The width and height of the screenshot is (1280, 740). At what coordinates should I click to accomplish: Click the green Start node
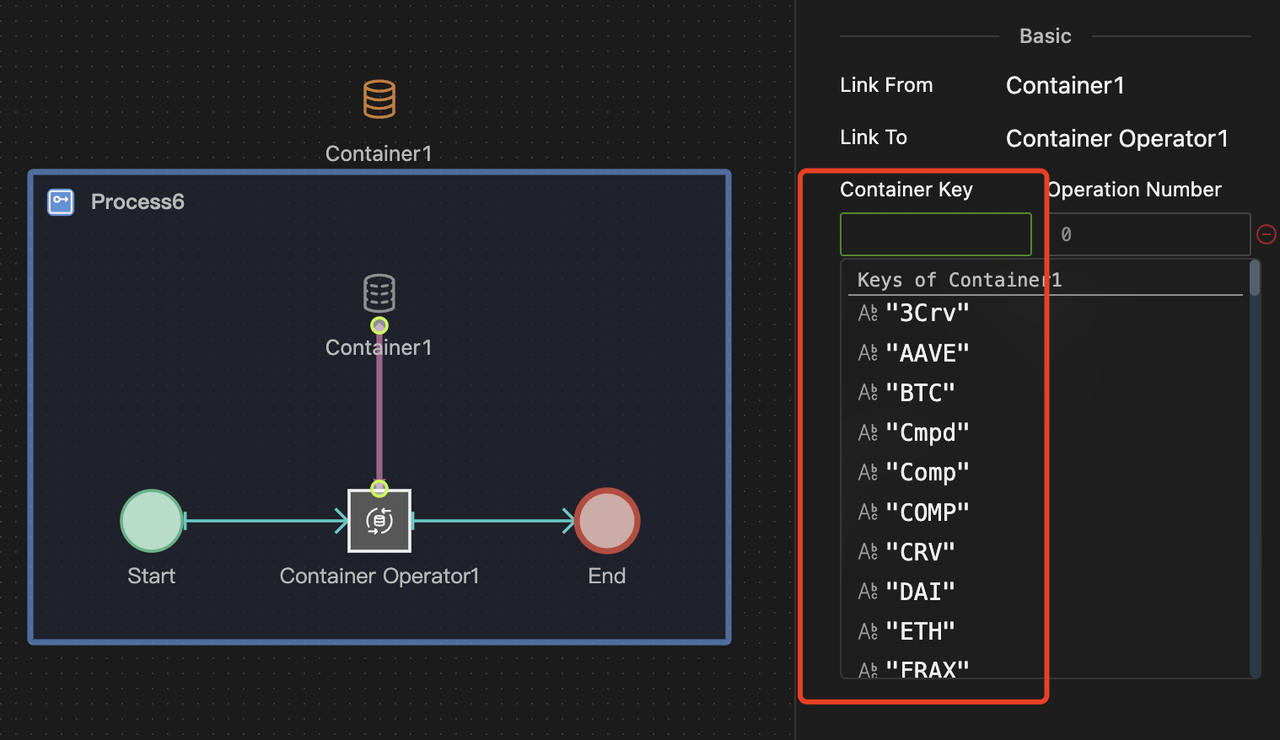[152, 520]
